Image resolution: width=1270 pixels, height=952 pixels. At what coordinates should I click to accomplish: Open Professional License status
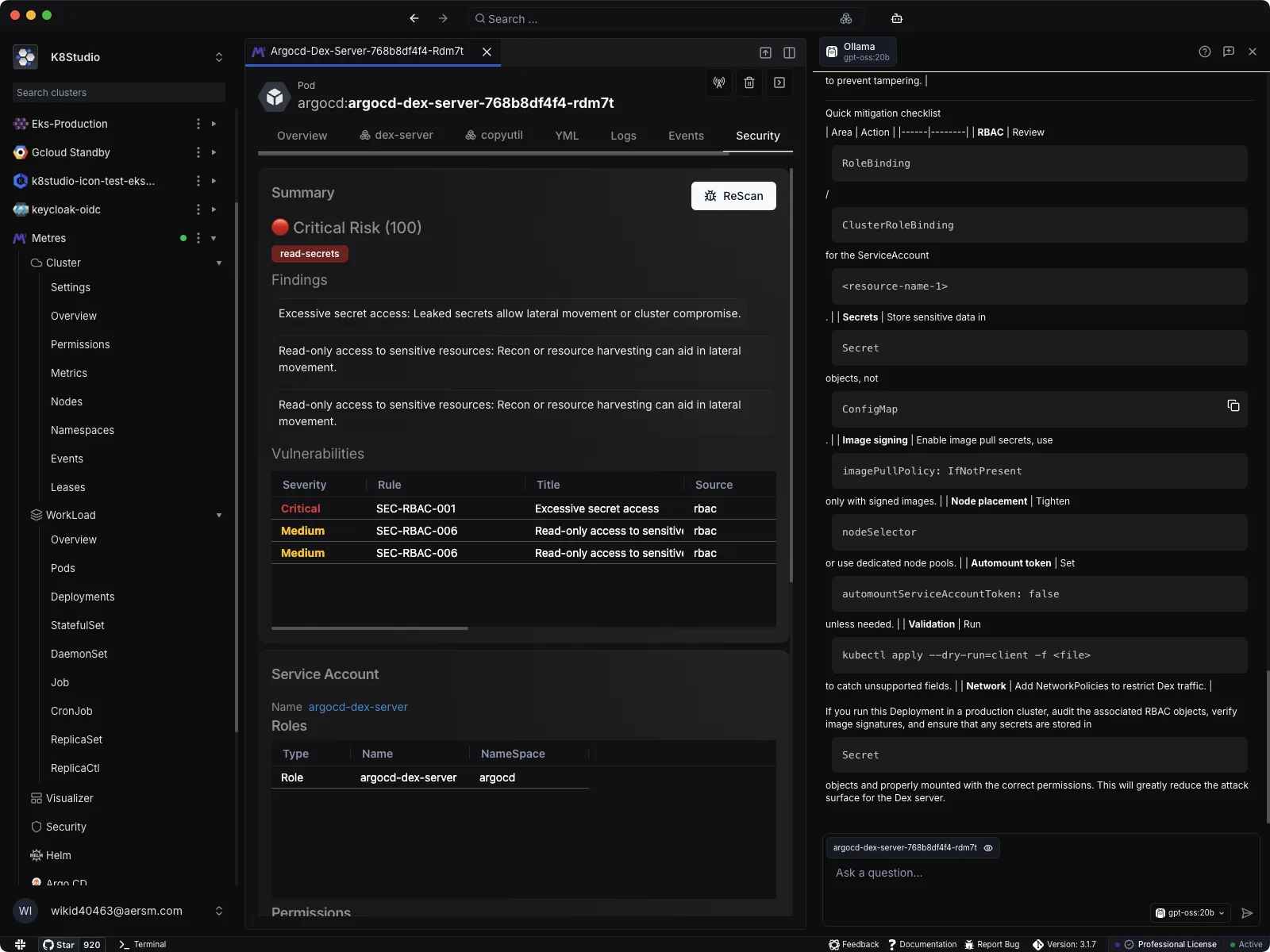click(1170, 944)
